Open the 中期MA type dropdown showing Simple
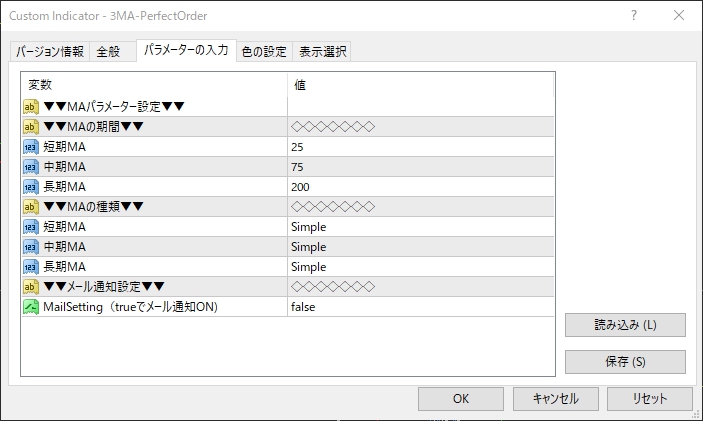This screenshot has width=703, height=421. tap(420, 247)
